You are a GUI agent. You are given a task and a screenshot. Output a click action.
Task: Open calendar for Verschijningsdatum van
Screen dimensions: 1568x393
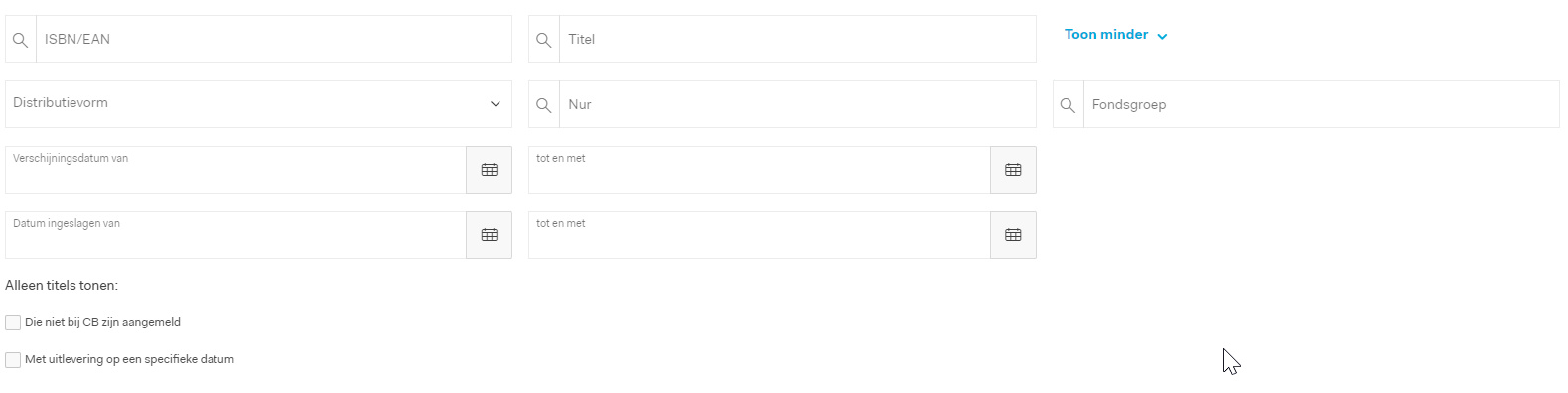click(x=490, y=170)
